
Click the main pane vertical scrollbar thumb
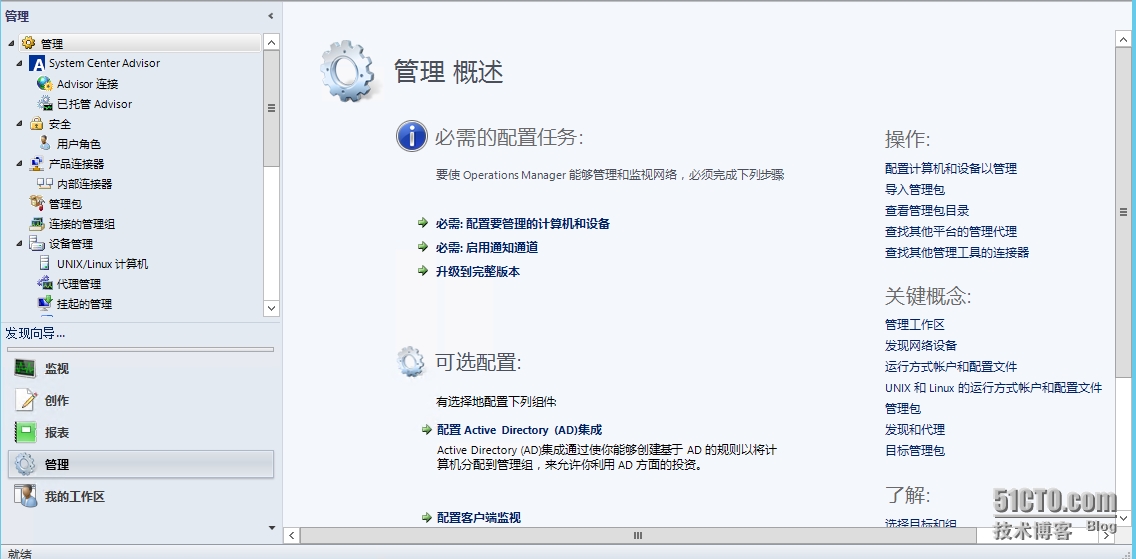tap(1124, 212)
